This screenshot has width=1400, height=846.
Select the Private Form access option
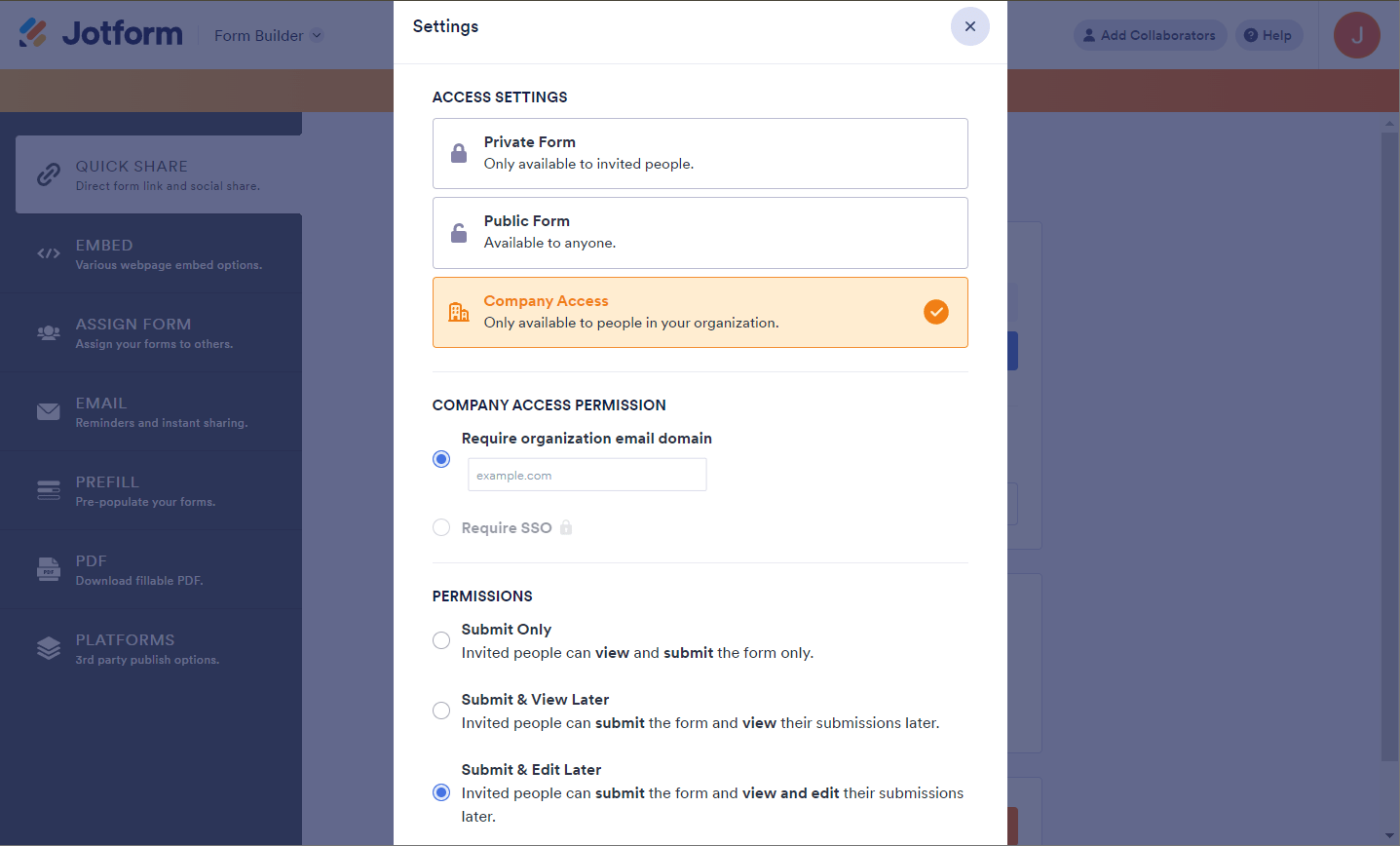[700, 153]
